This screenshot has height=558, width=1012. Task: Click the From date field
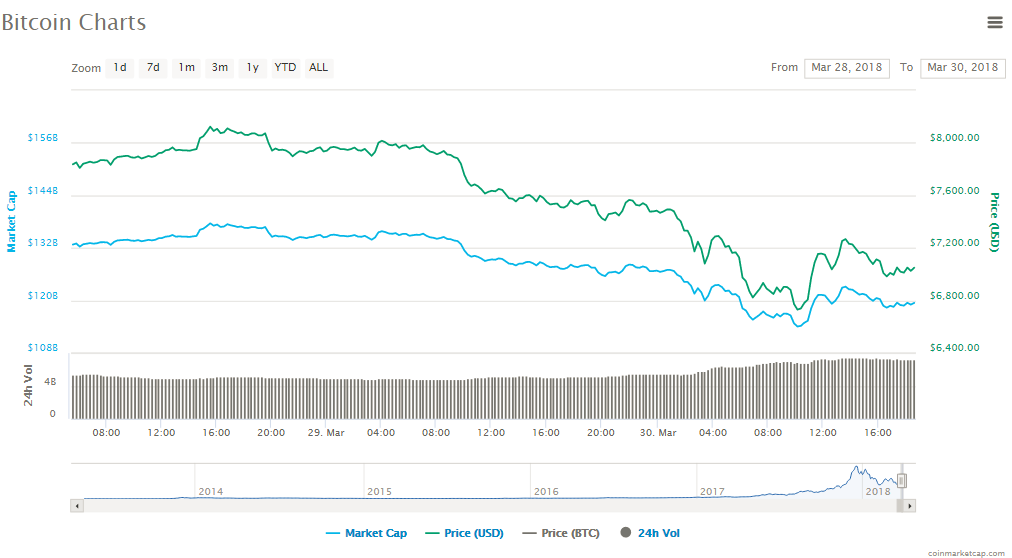coord(846,68)
